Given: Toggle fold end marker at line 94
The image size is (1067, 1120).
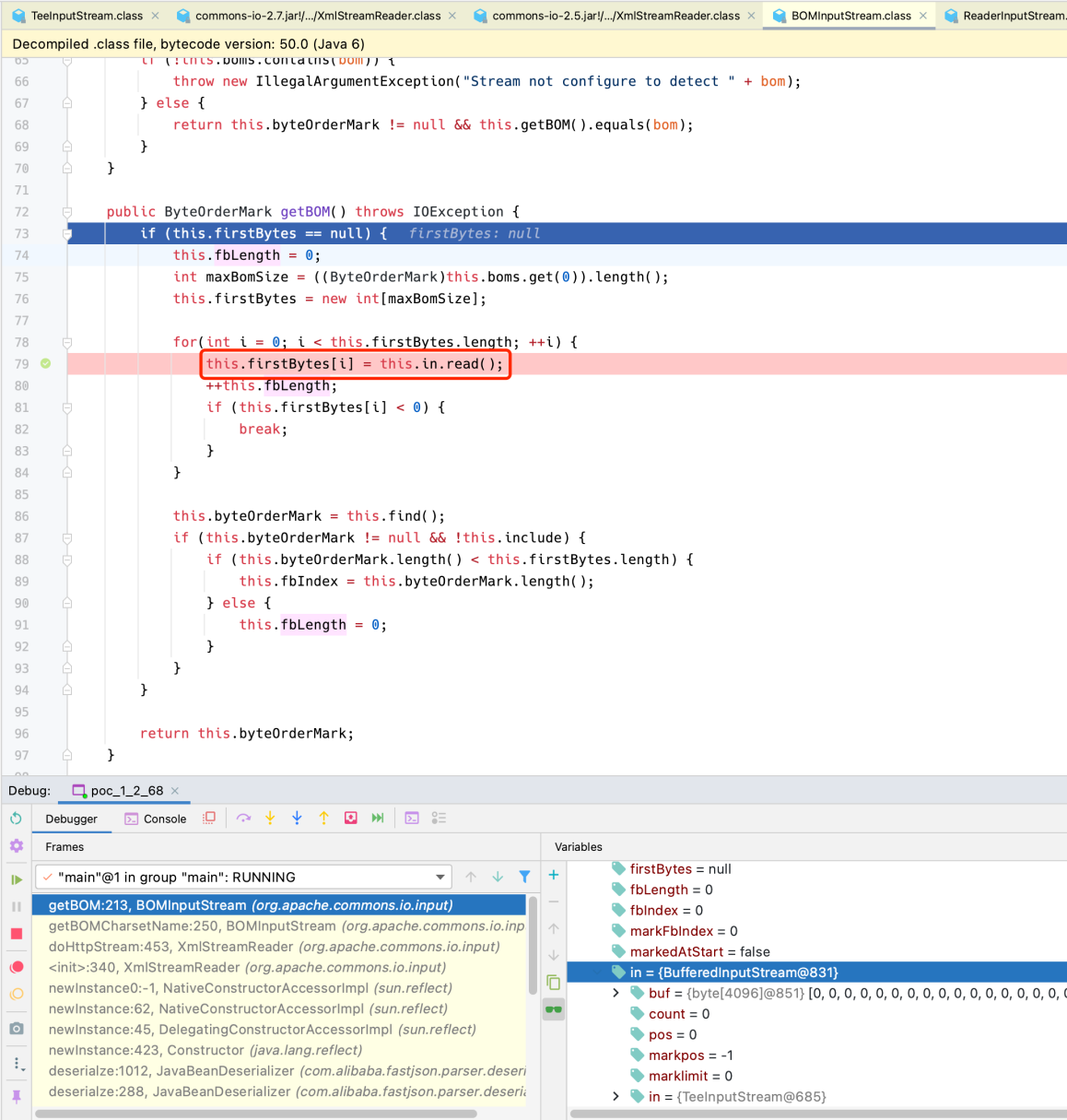Looking at the screenshot, I should tap(67, 690).
